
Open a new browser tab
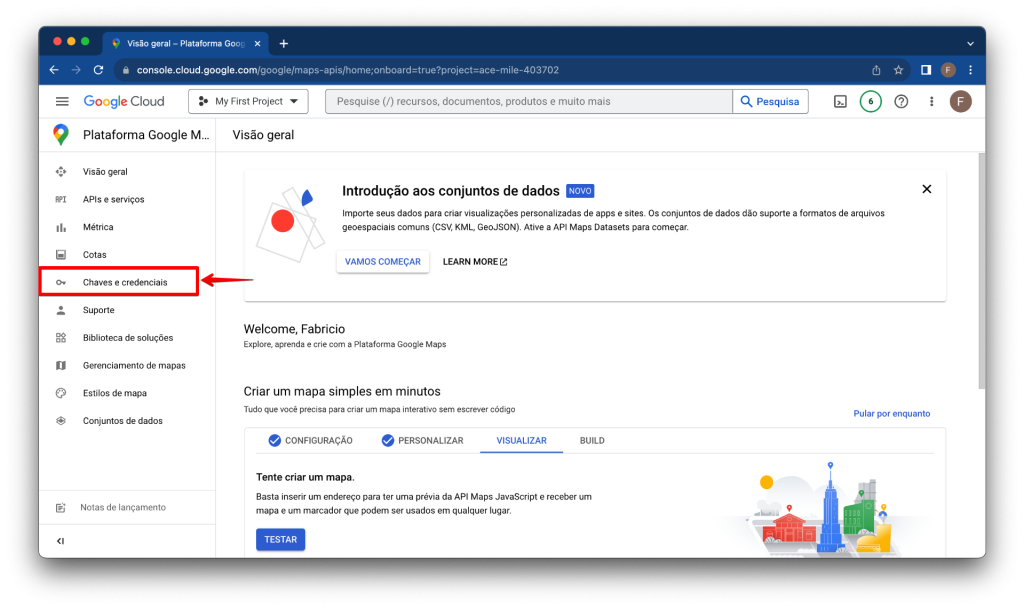[x=283, y=44]
